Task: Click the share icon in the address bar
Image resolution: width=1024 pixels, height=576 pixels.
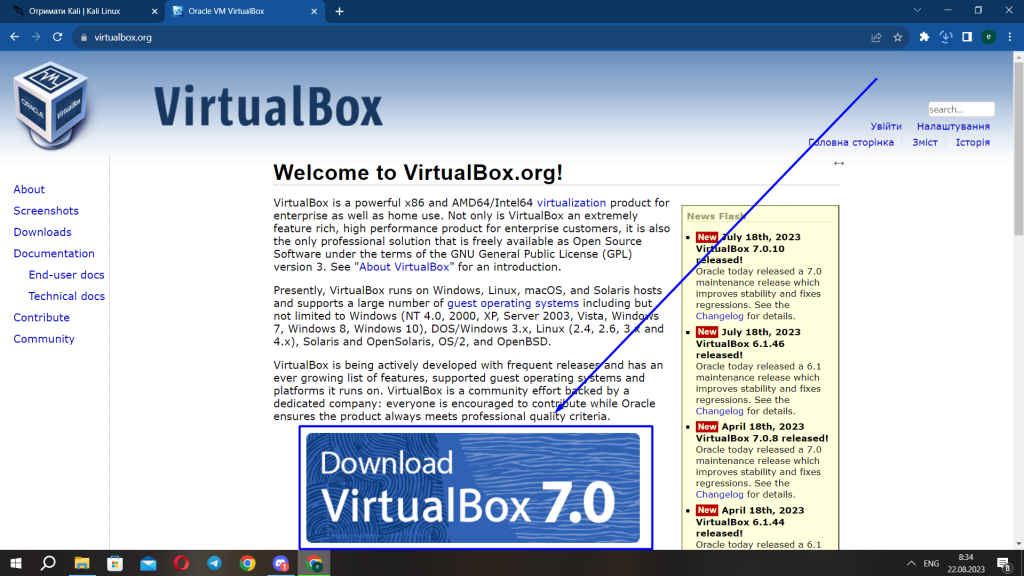Action: click(874, 36)
